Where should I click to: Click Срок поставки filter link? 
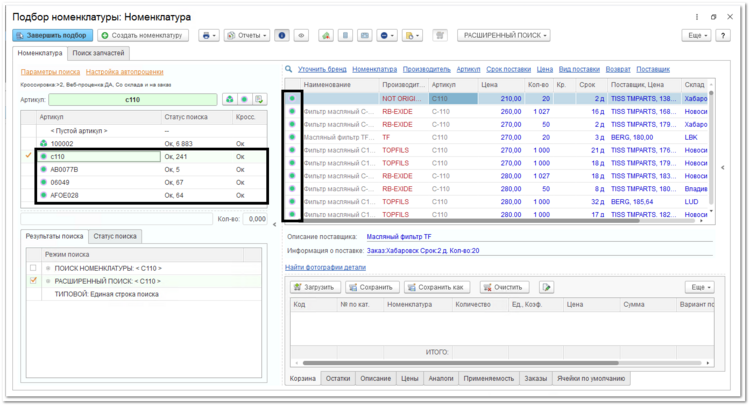(508, 69)
